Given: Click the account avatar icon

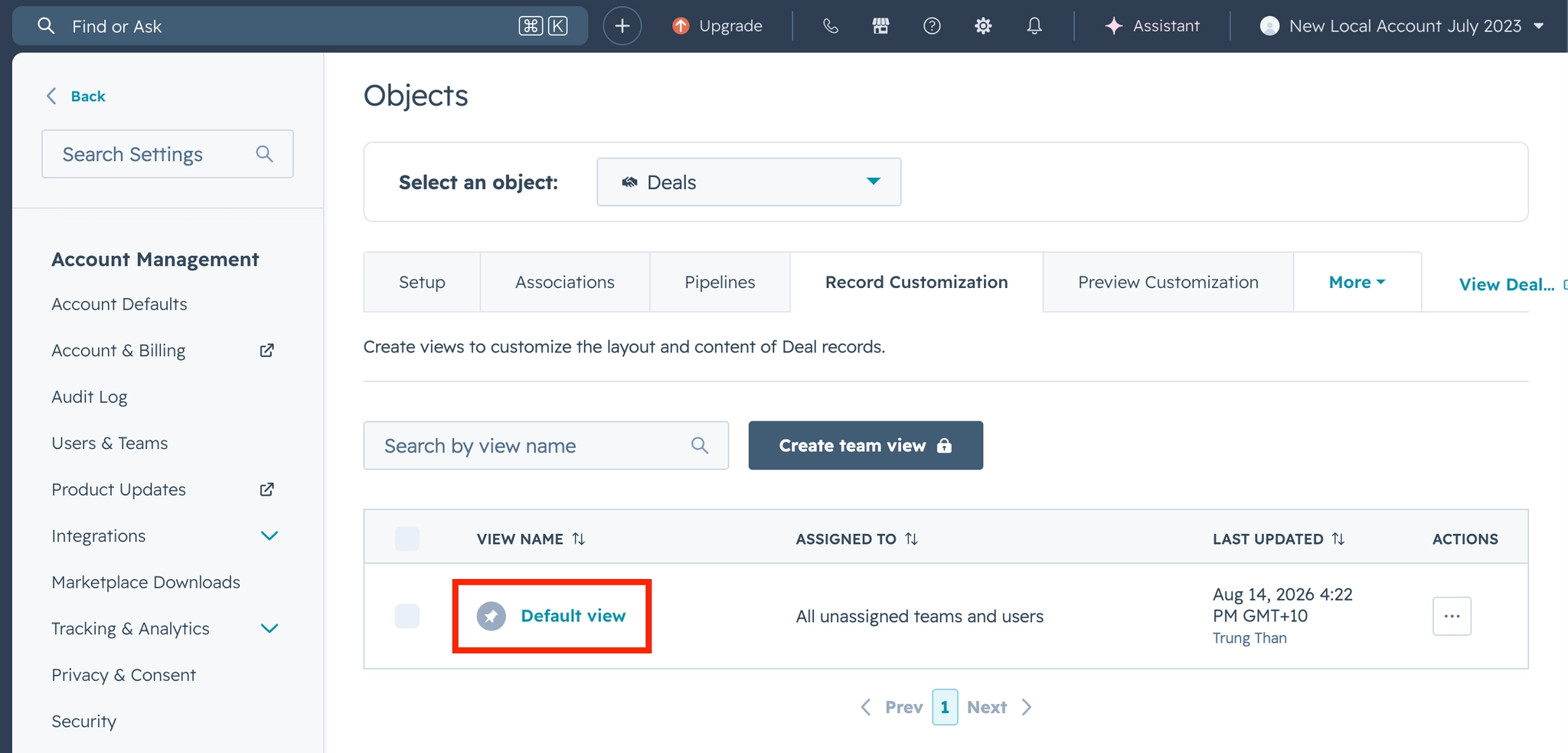Looking at the screenshot, I should point(1269,26).
